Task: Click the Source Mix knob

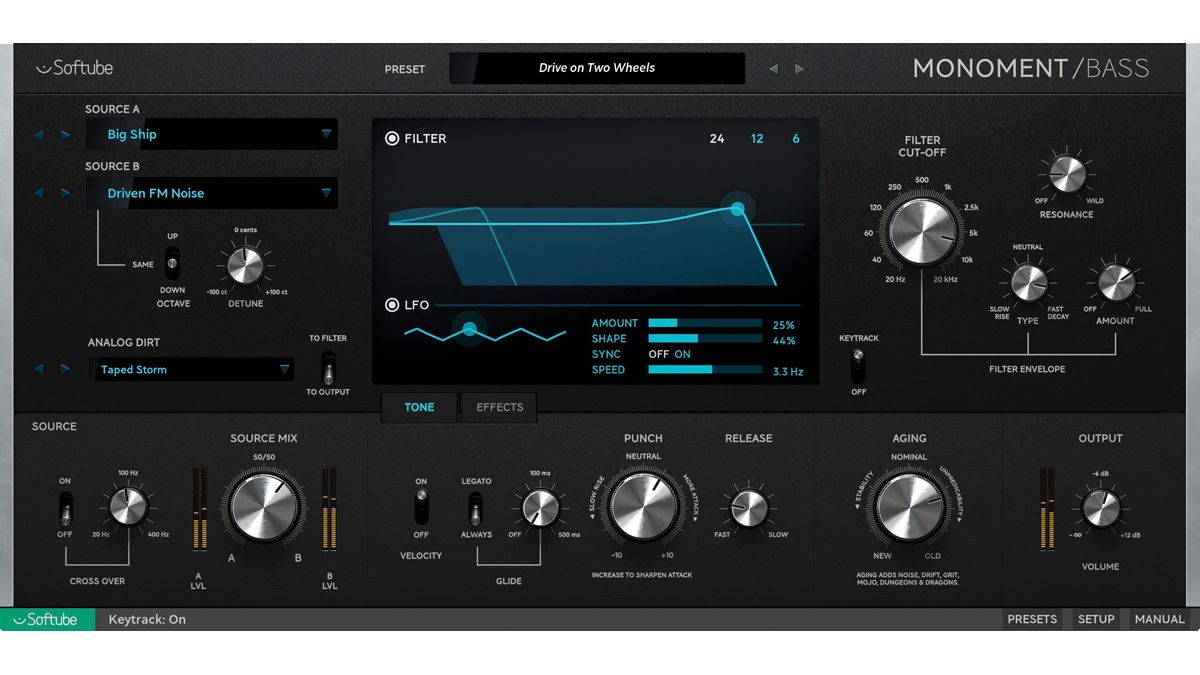Action: pyautogui.click(x=264, y=508)
